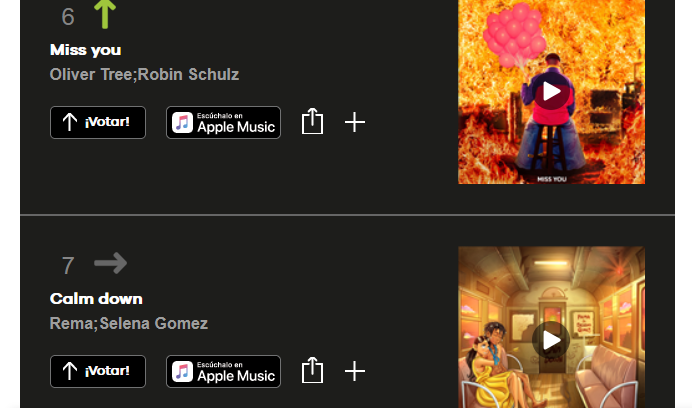Add Calm down with plus icon
Screen dimensions: 692x408
355,371
